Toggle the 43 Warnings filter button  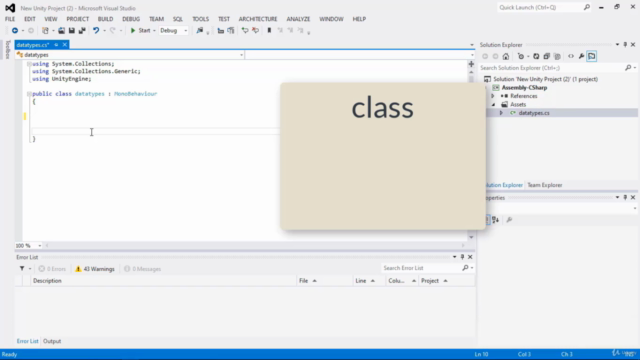95,269
